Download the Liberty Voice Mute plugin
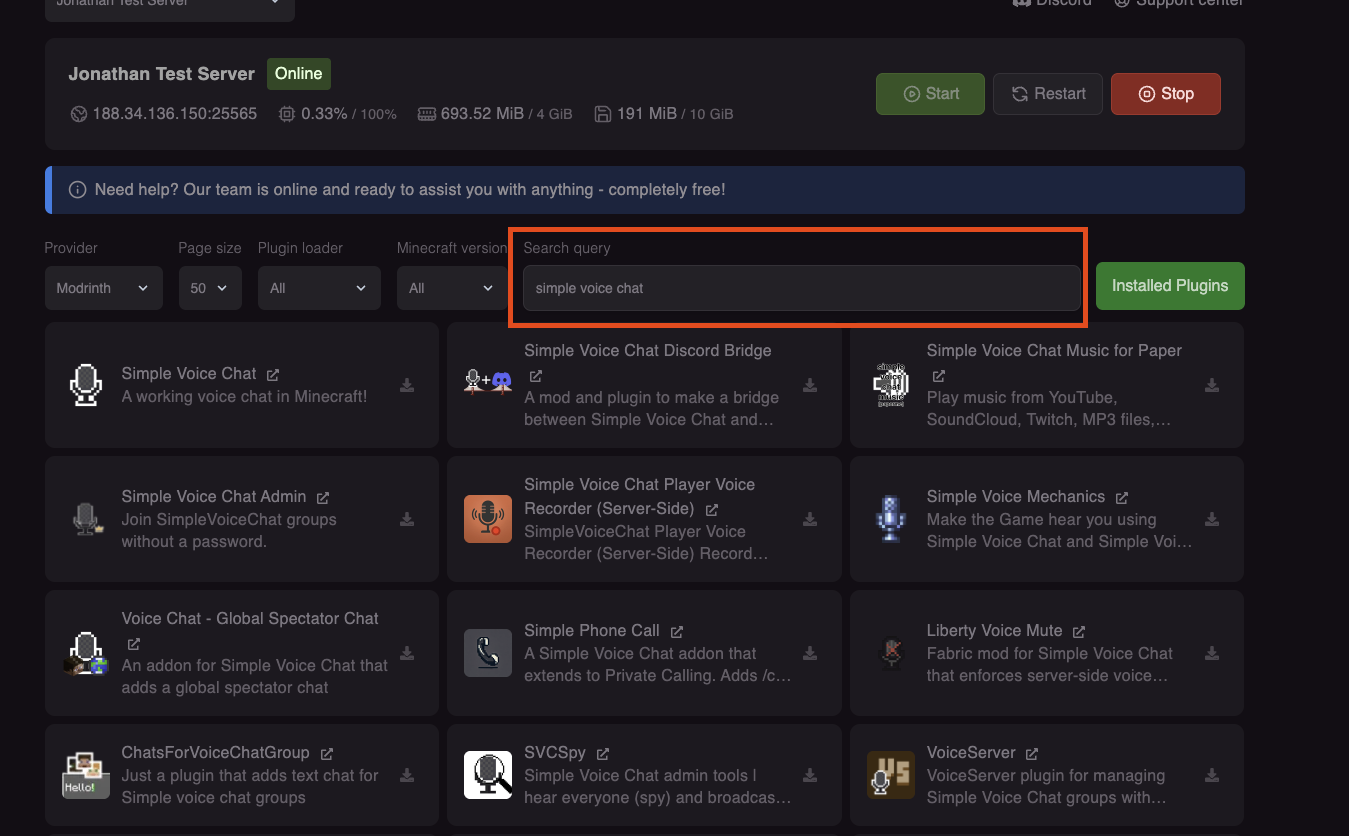1349x836 pixels. pyautogui.click(x=1212, y=652)
